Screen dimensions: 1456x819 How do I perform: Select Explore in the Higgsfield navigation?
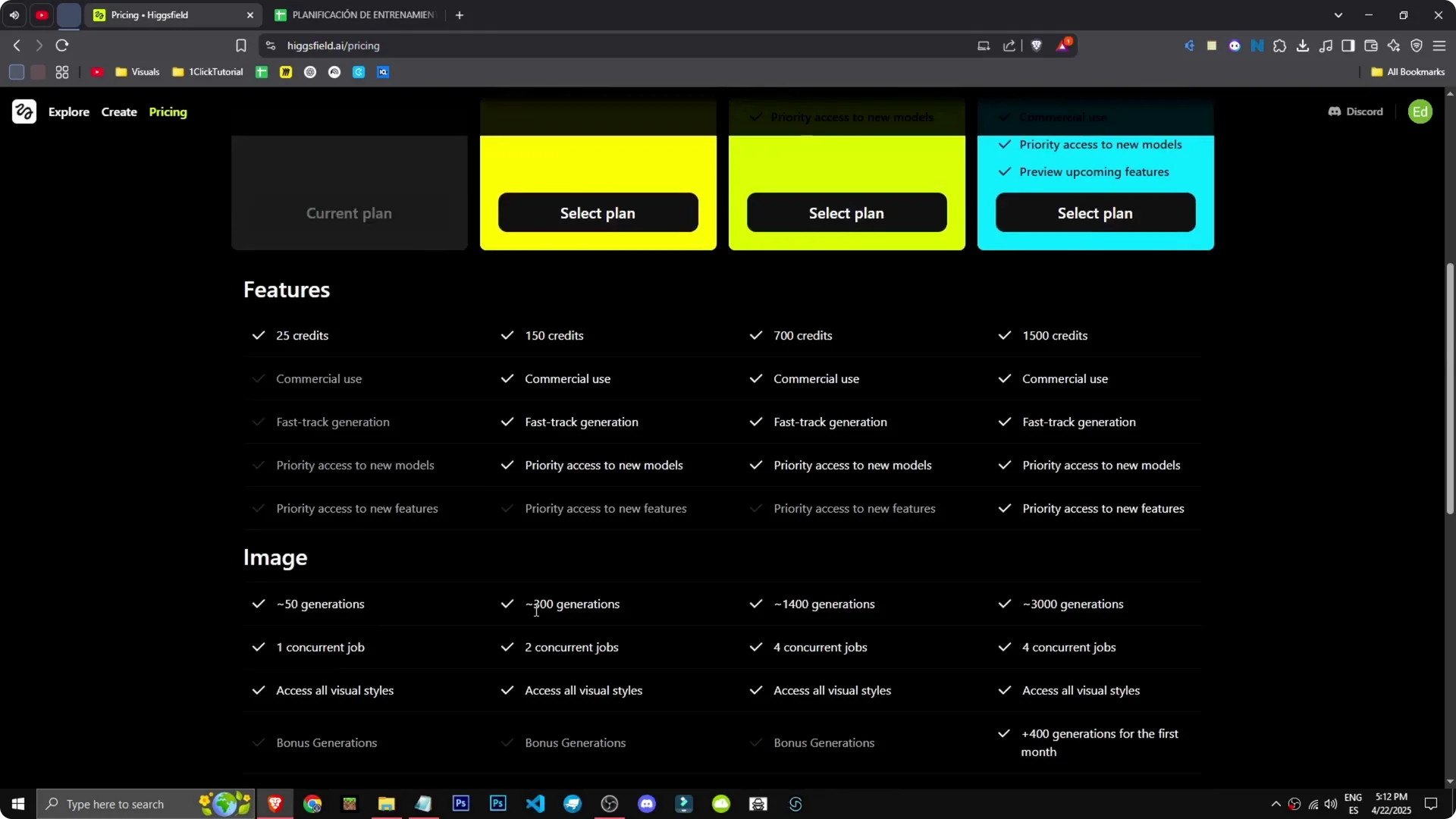tap(69, 111)
